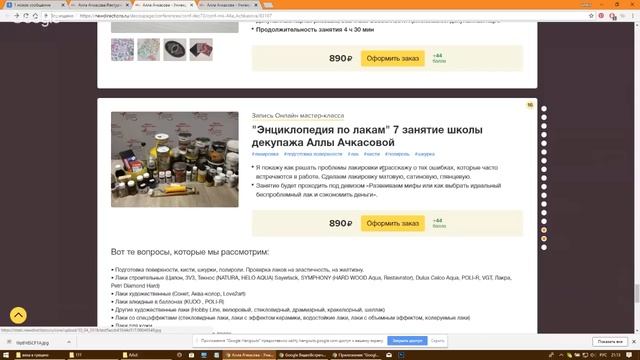Viewport: 640px width, 360px height.
Task: Click 'Оформить заказ' for Энциклопедия по лакам
Action: tap(393, 223)
